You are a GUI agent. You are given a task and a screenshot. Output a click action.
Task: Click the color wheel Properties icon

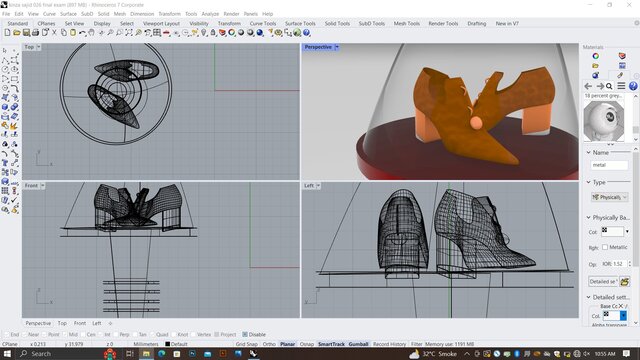click(x=232, y=33)
